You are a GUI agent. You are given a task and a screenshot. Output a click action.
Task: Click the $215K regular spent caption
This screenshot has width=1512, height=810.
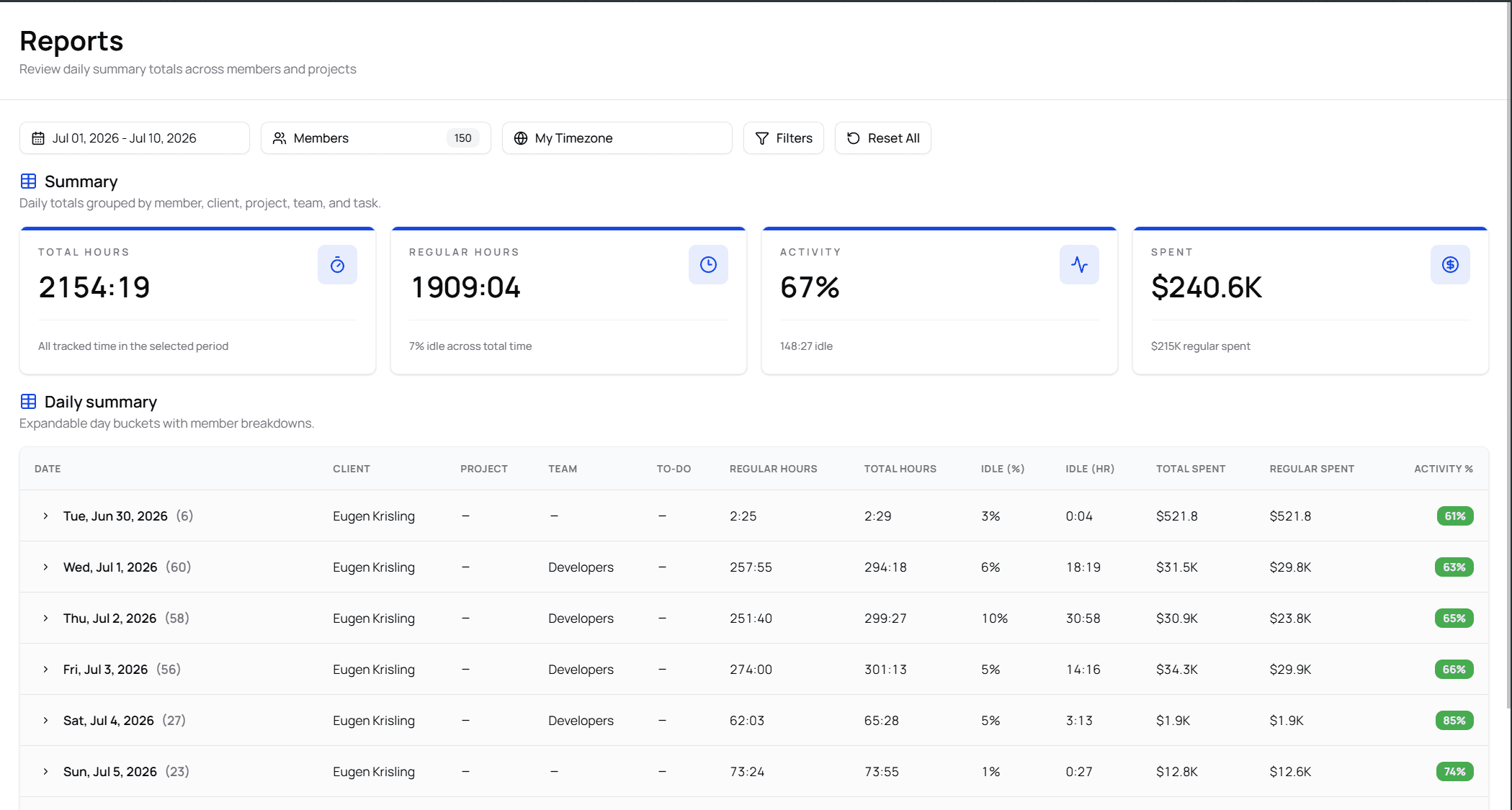pyautogui.click(x=1201, y=346)
